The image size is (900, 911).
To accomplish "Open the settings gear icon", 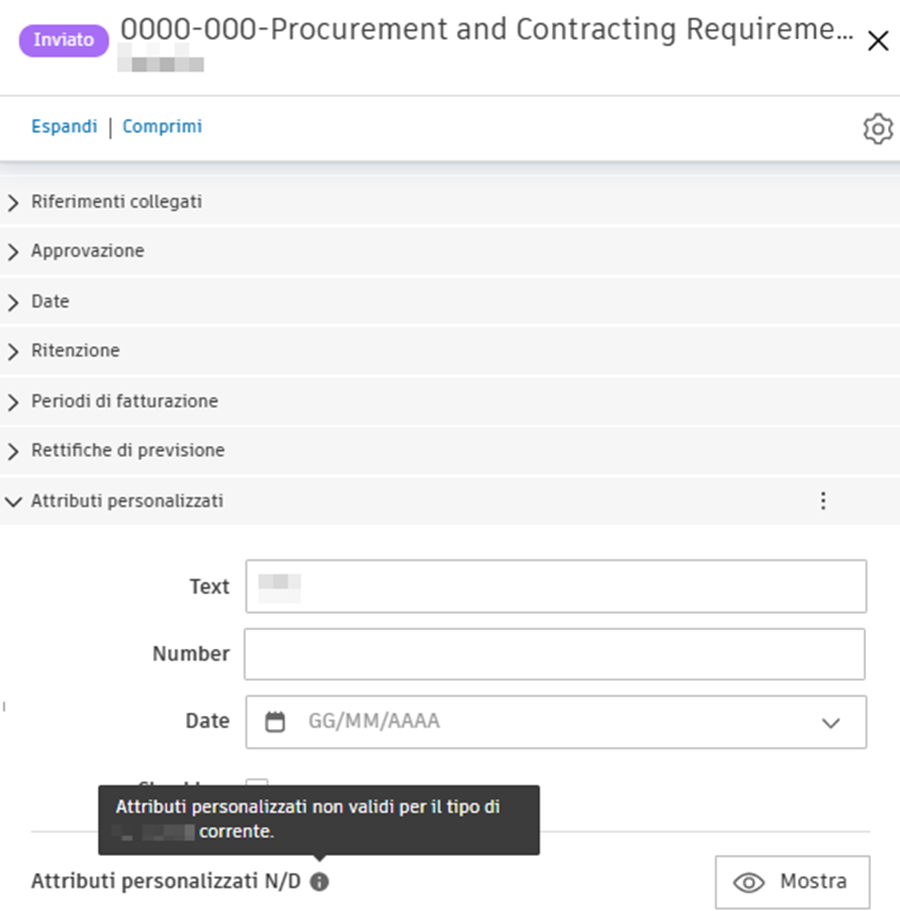I will pyautogui.click(x=877, y=128).
